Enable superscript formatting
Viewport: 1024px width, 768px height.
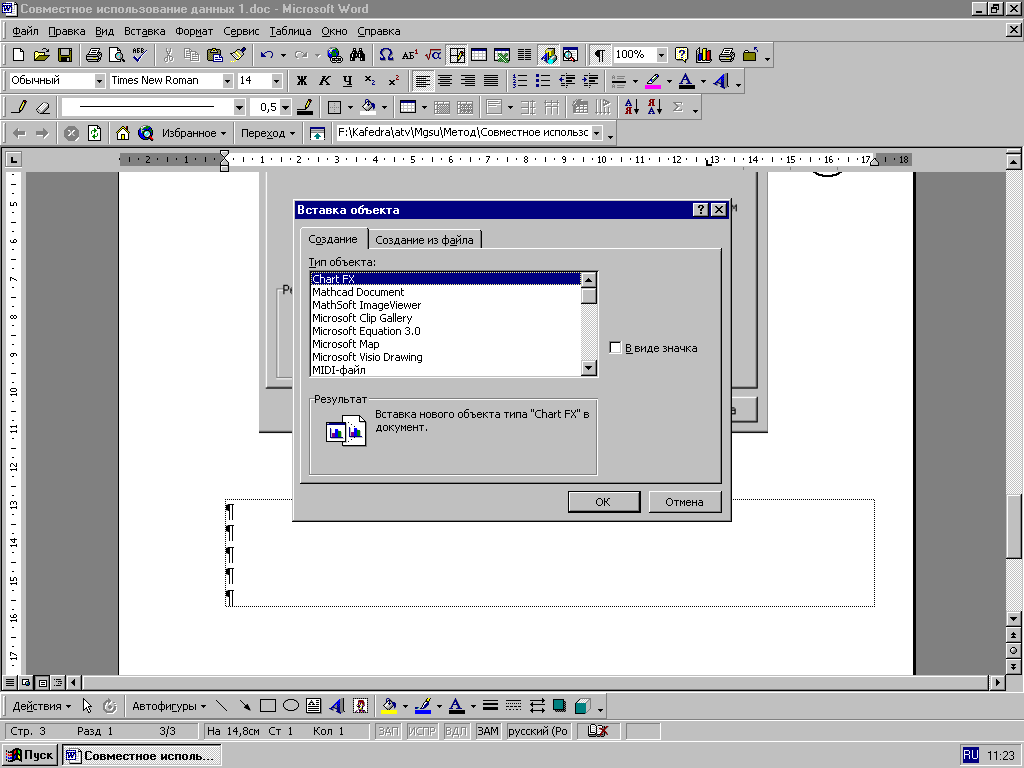(393, 80)
